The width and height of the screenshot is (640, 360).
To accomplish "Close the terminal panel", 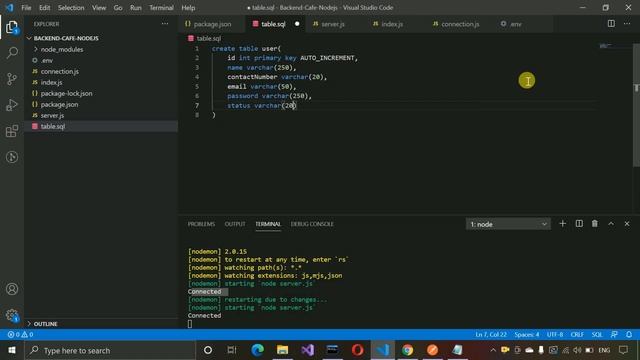I will click(627, 224).
